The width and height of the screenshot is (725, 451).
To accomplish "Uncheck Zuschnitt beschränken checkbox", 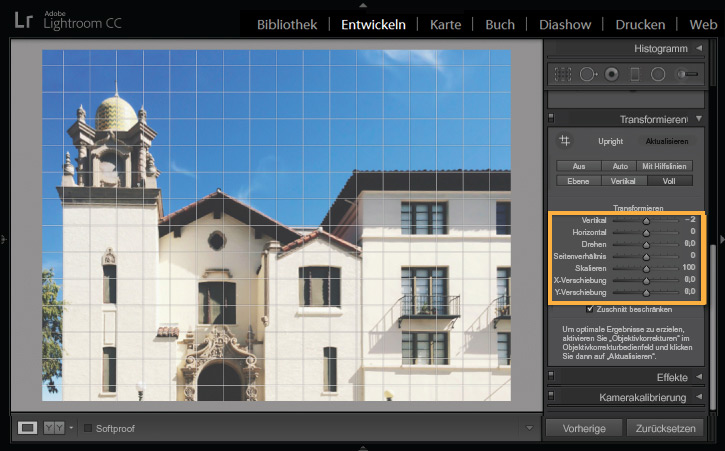I will tap(590, 309).
